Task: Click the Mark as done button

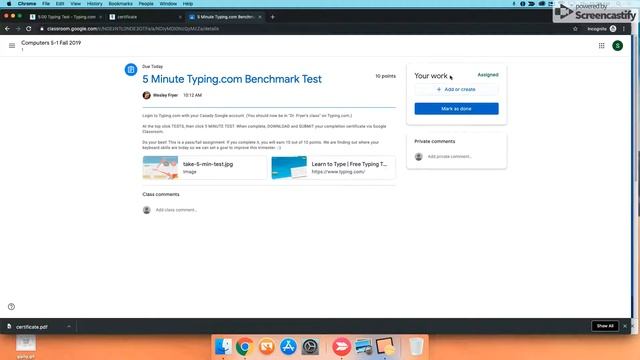Action: (x=456, y=109)
